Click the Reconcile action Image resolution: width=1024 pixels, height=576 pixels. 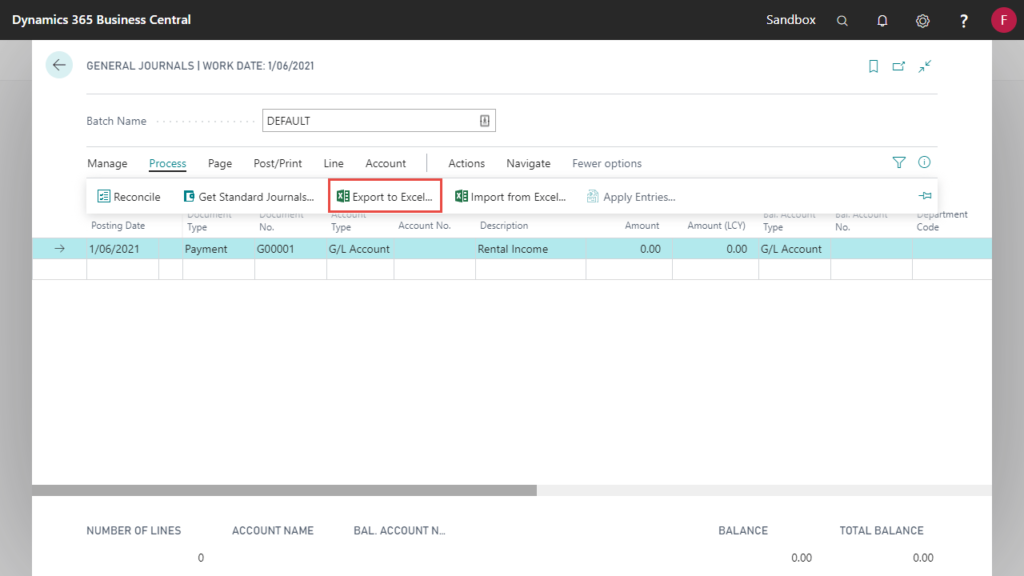128,196
